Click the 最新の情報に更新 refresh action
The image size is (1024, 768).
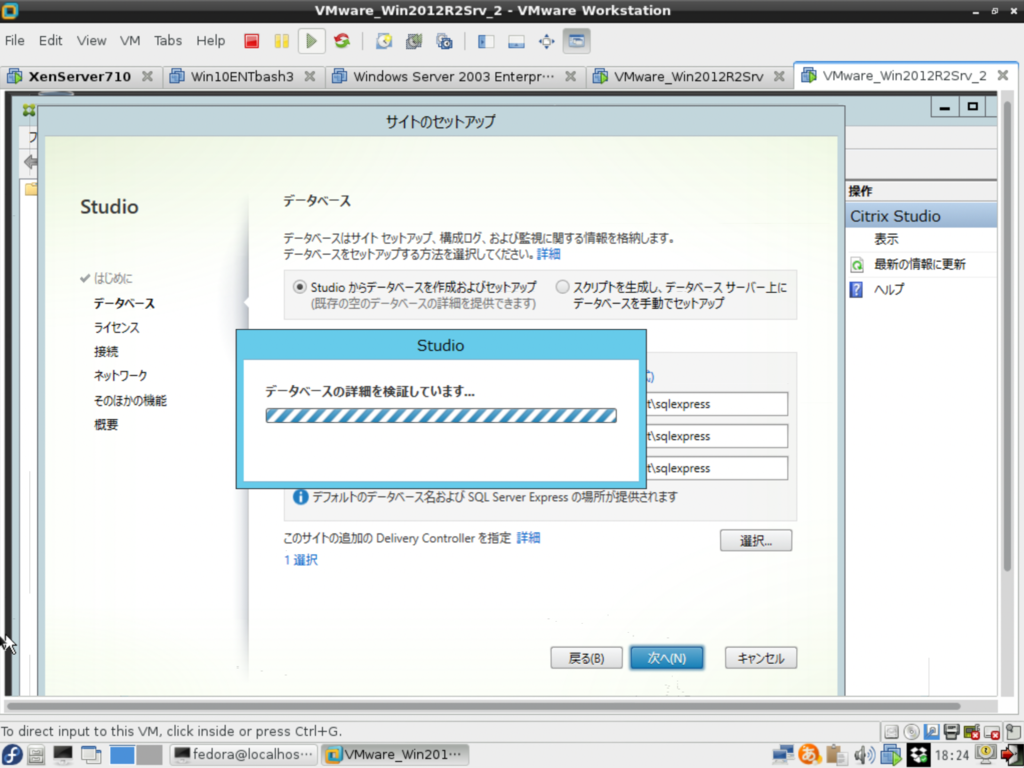point(920,264)
